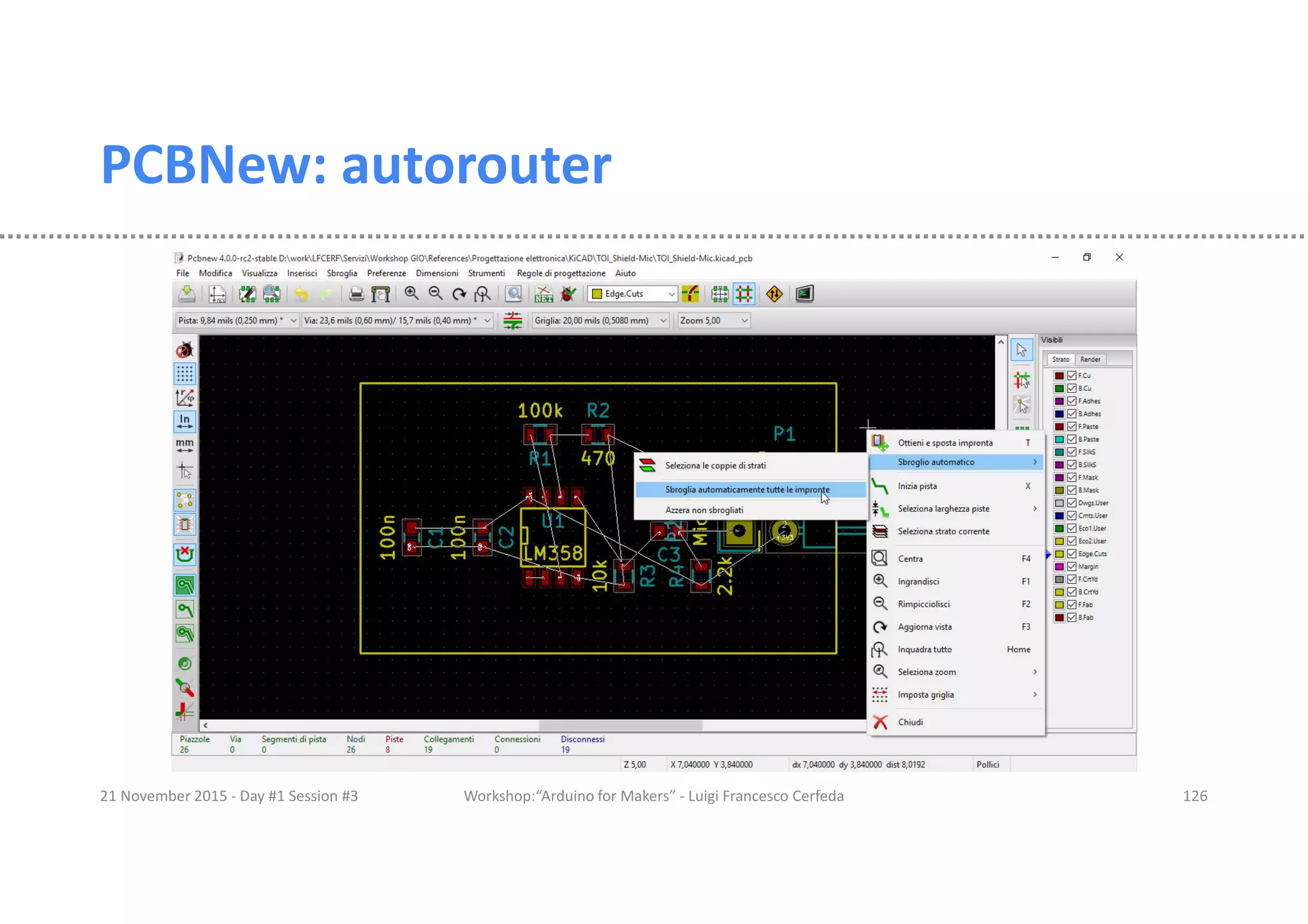Image resolution: width=1308 pixels, height=924 pixels.
Task: Toggle grid display icon
Action: pyautogui.click(x=185, y=374)
